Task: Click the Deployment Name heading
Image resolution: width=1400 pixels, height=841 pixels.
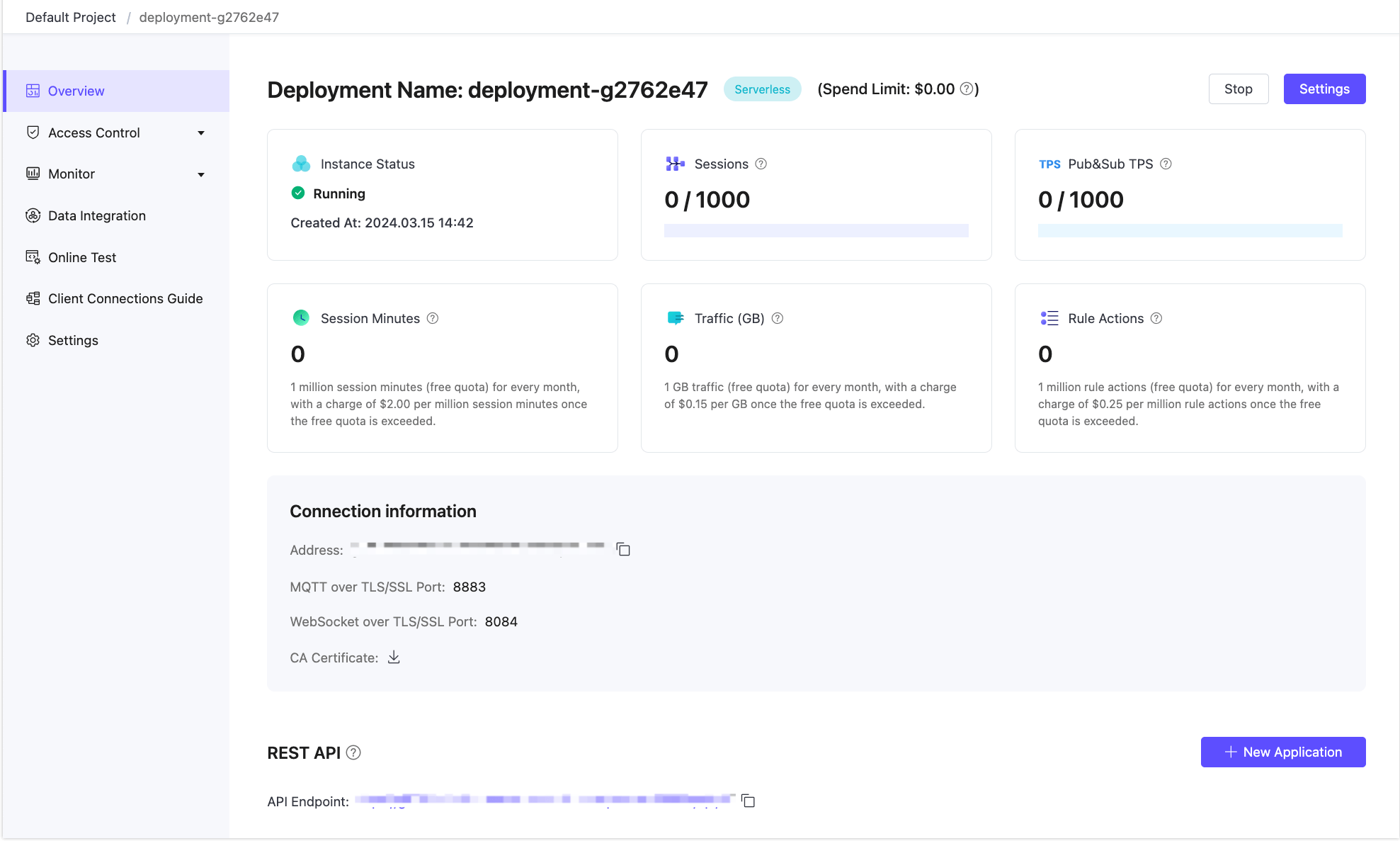Action: [487, 90]
